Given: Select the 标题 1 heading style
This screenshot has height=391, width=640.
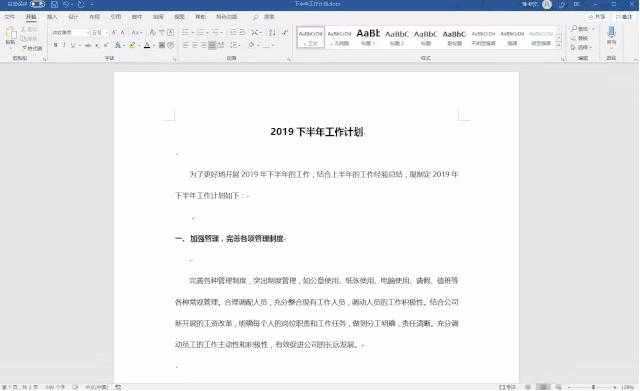Looking at the screenshot, I should pyautogui.click(x=368, y=37).
